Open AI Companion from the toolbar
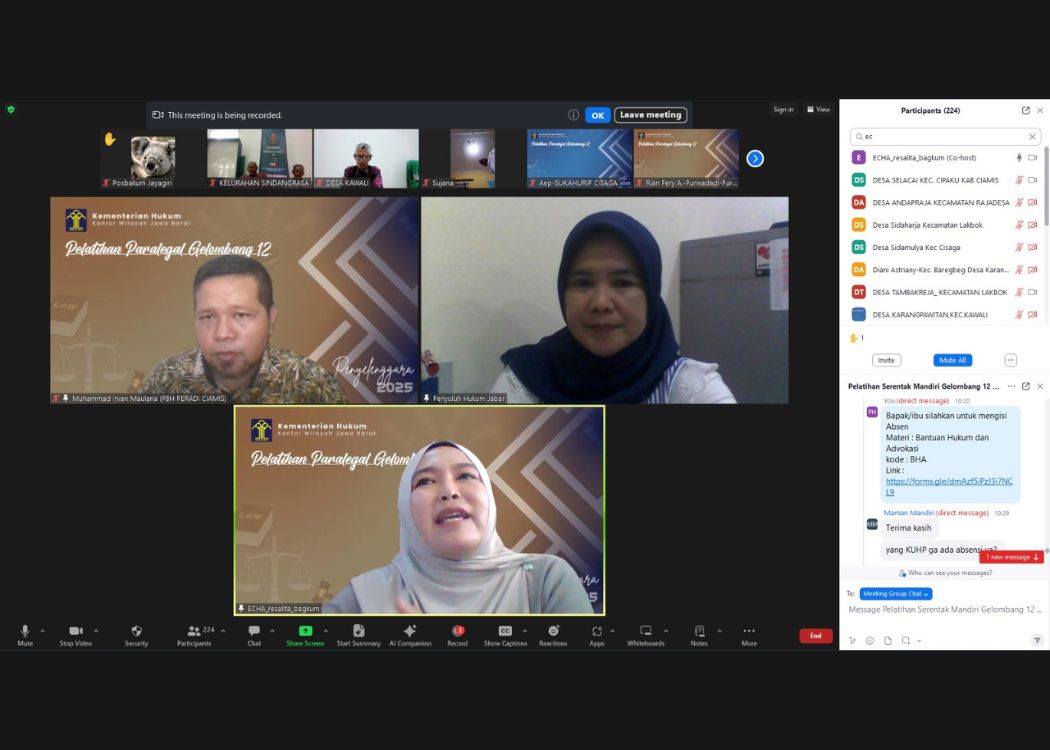The width and height of the screenshot is (1050, 750). 409,631
